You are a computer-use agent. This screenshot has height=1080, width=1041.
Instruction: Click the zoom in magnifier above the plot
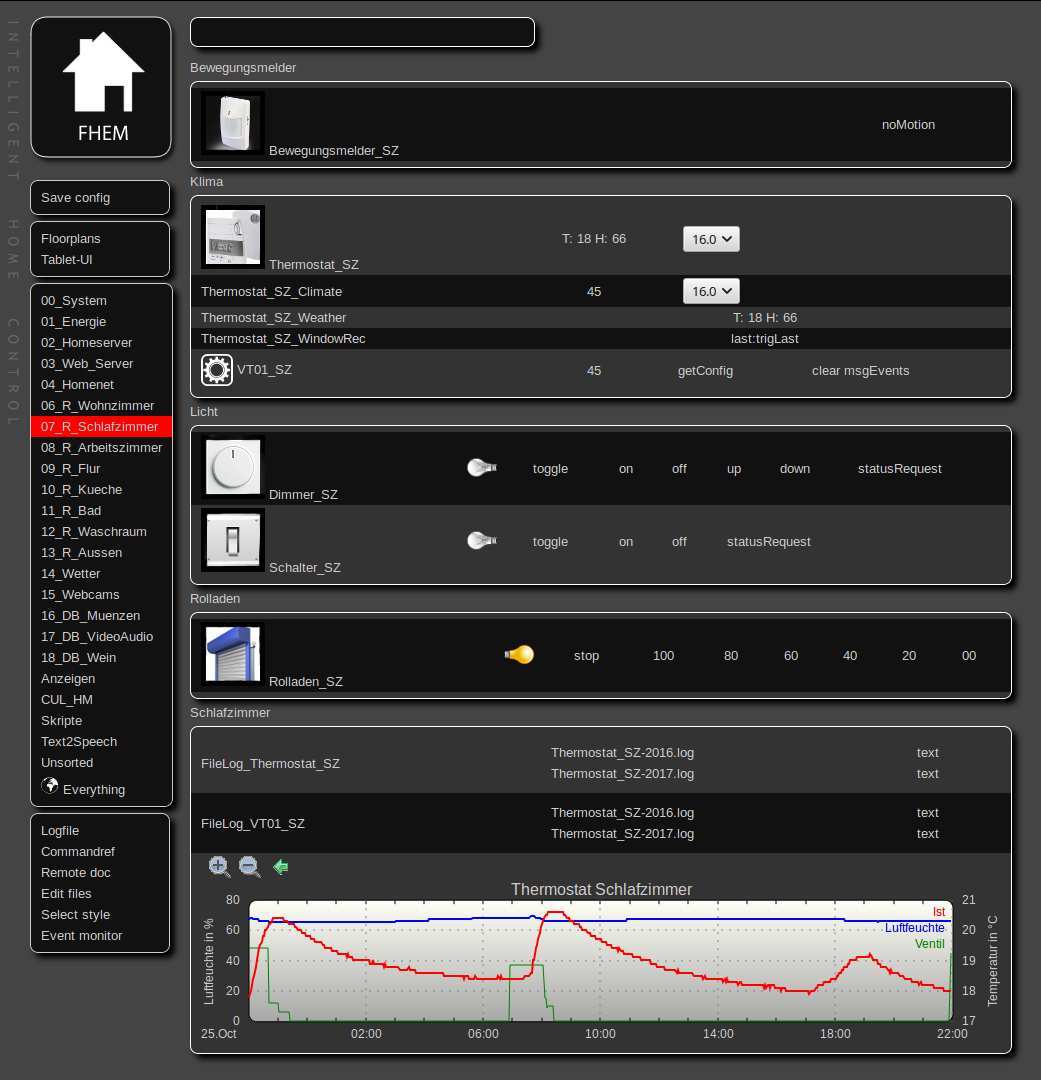219,867
